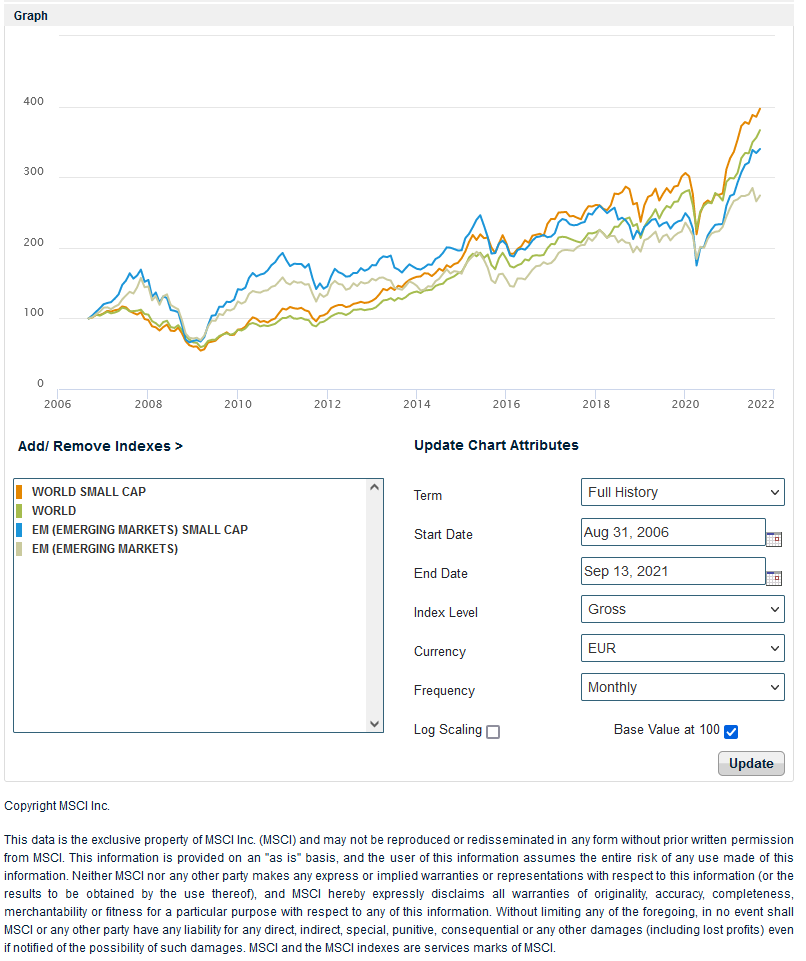Click the blue EM Small Cap color marker
The image size is (806, 961).
tap(19, 530)
